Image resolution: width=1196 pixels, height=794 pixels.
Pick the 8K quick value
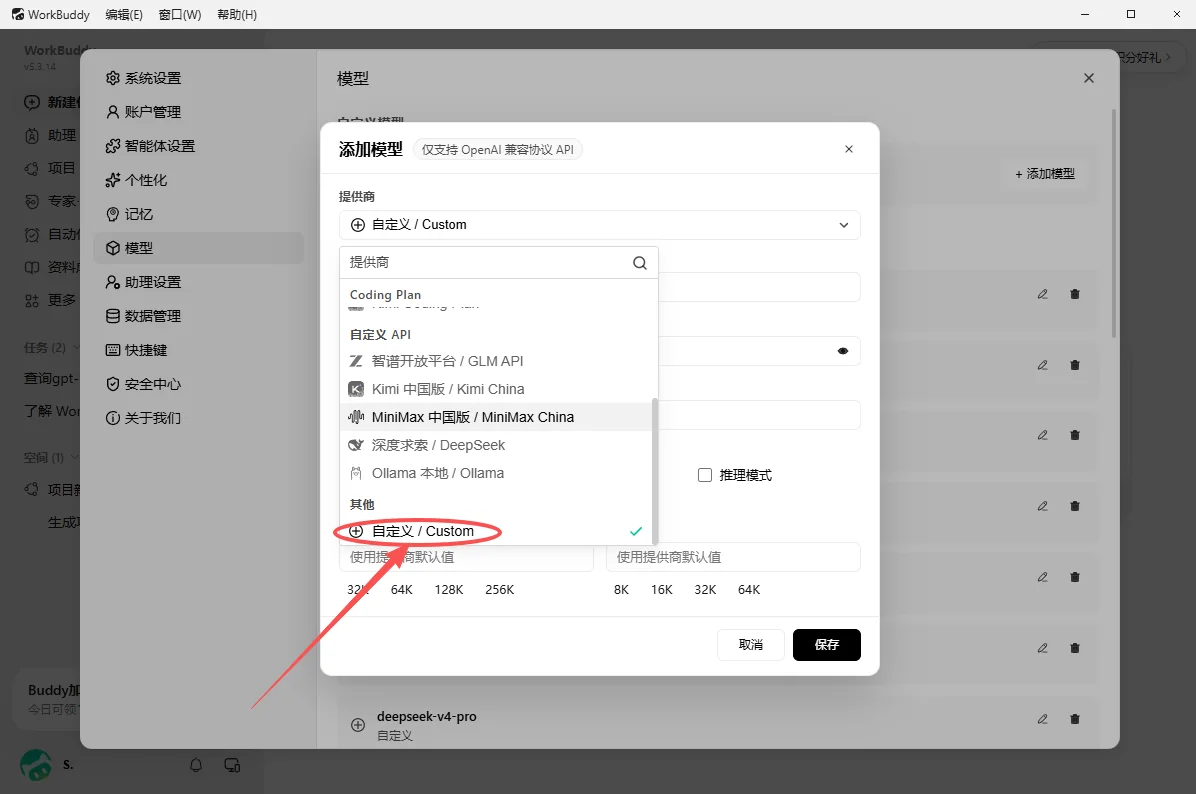click(622, 590)
